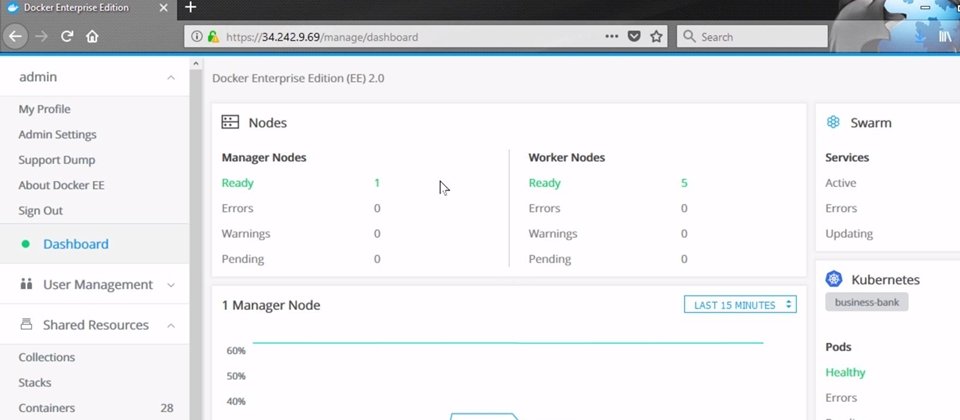Click the Swarm icon
Screen dimensions: 960x420
click(x=833, y=122)
